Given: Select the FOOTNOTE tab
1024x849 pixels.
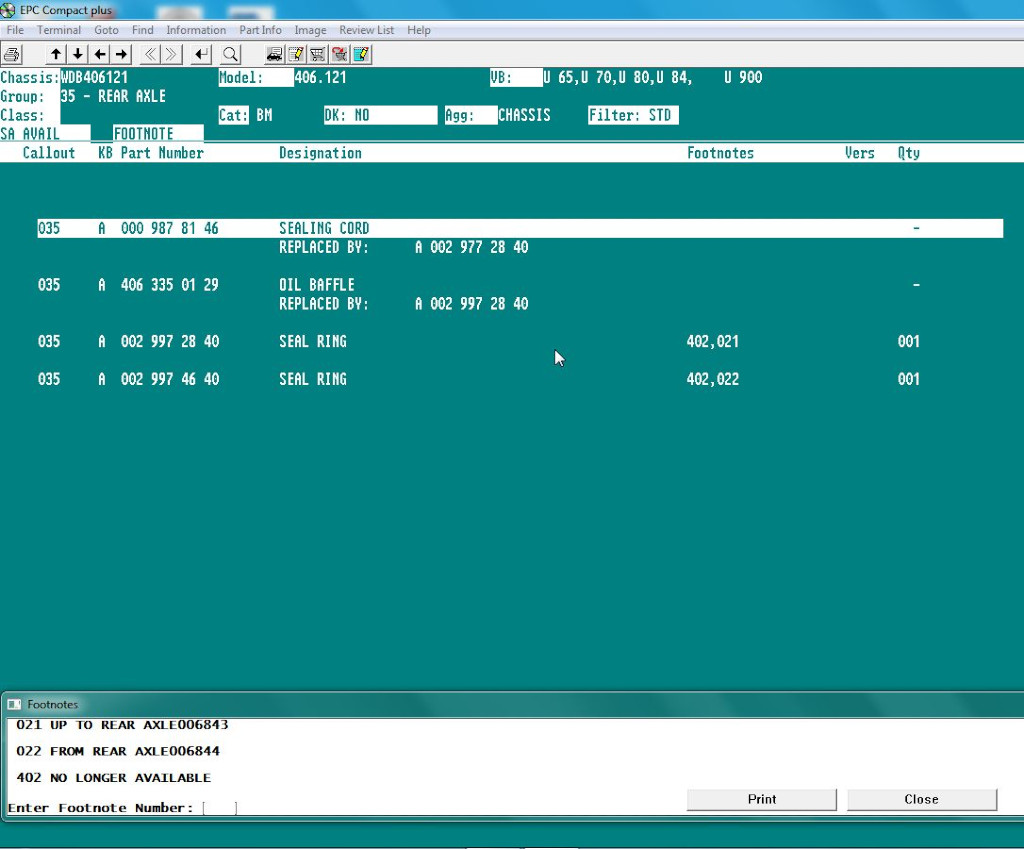Looking at the screenshot, I should pyautogui.click(x=144, y=134).
